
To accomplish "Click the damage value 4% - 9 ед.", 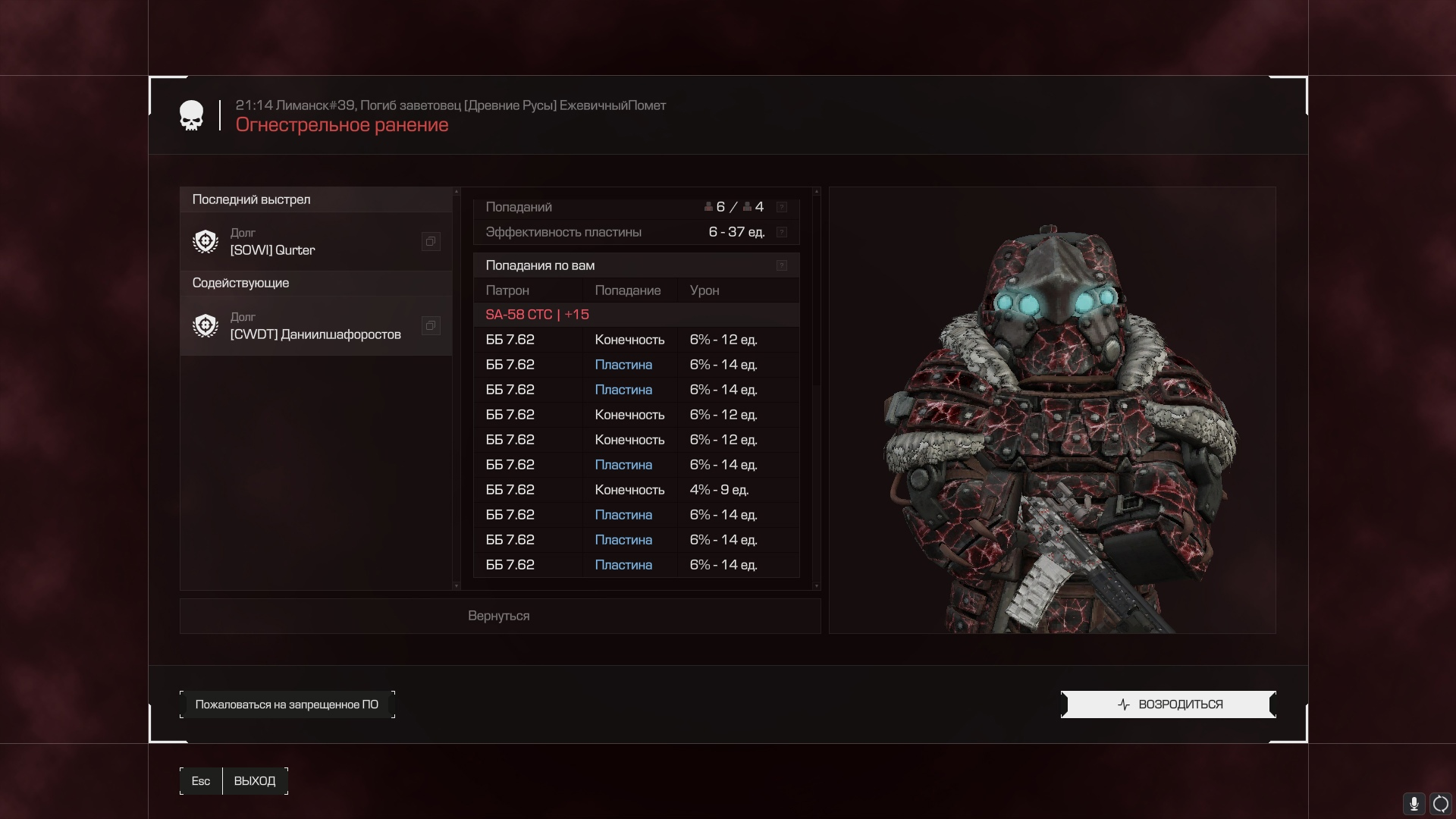I will [x=719, y=490].
